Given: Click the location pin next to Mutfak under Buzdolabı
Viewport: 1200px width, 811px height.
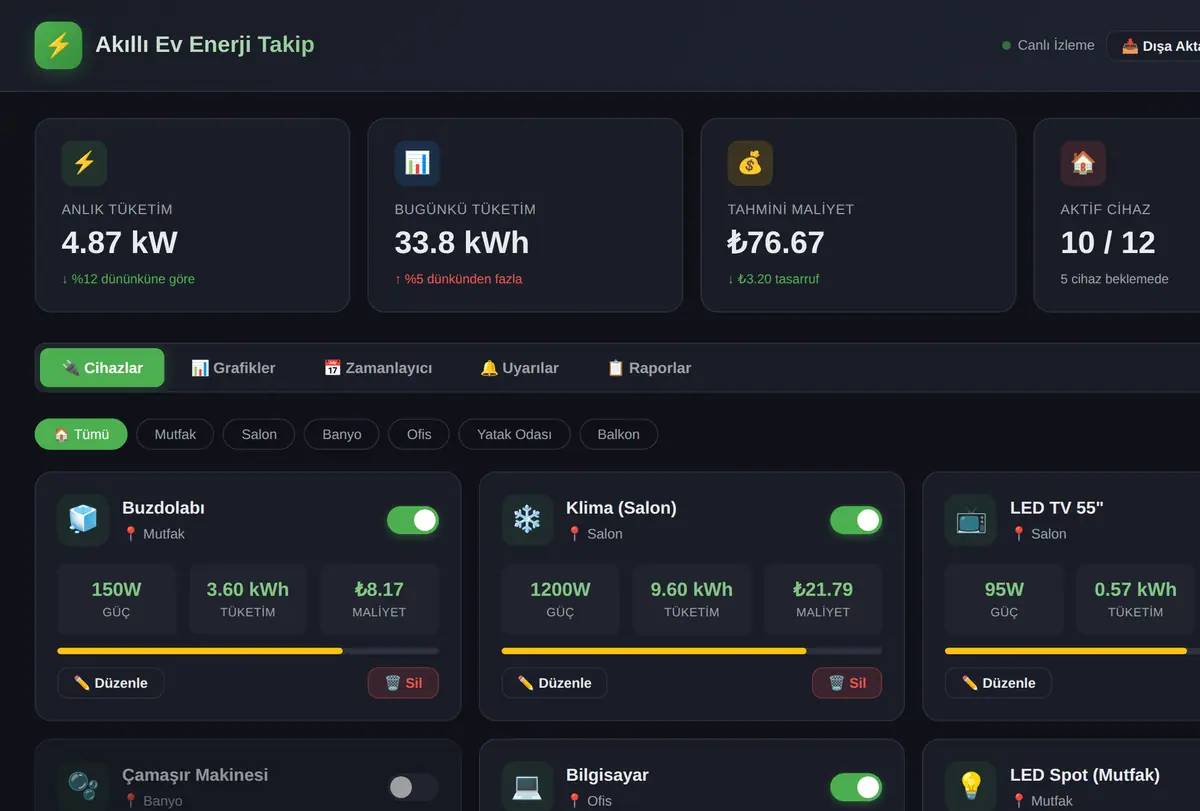Looking at the screenshot, I should pos(130,534).
